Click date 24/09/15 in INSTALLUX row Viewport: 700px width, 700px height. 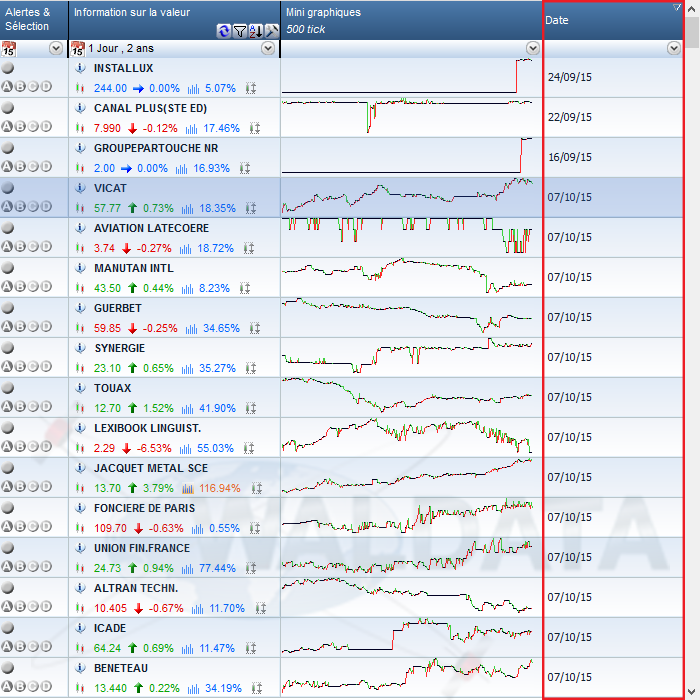point(570,77)
